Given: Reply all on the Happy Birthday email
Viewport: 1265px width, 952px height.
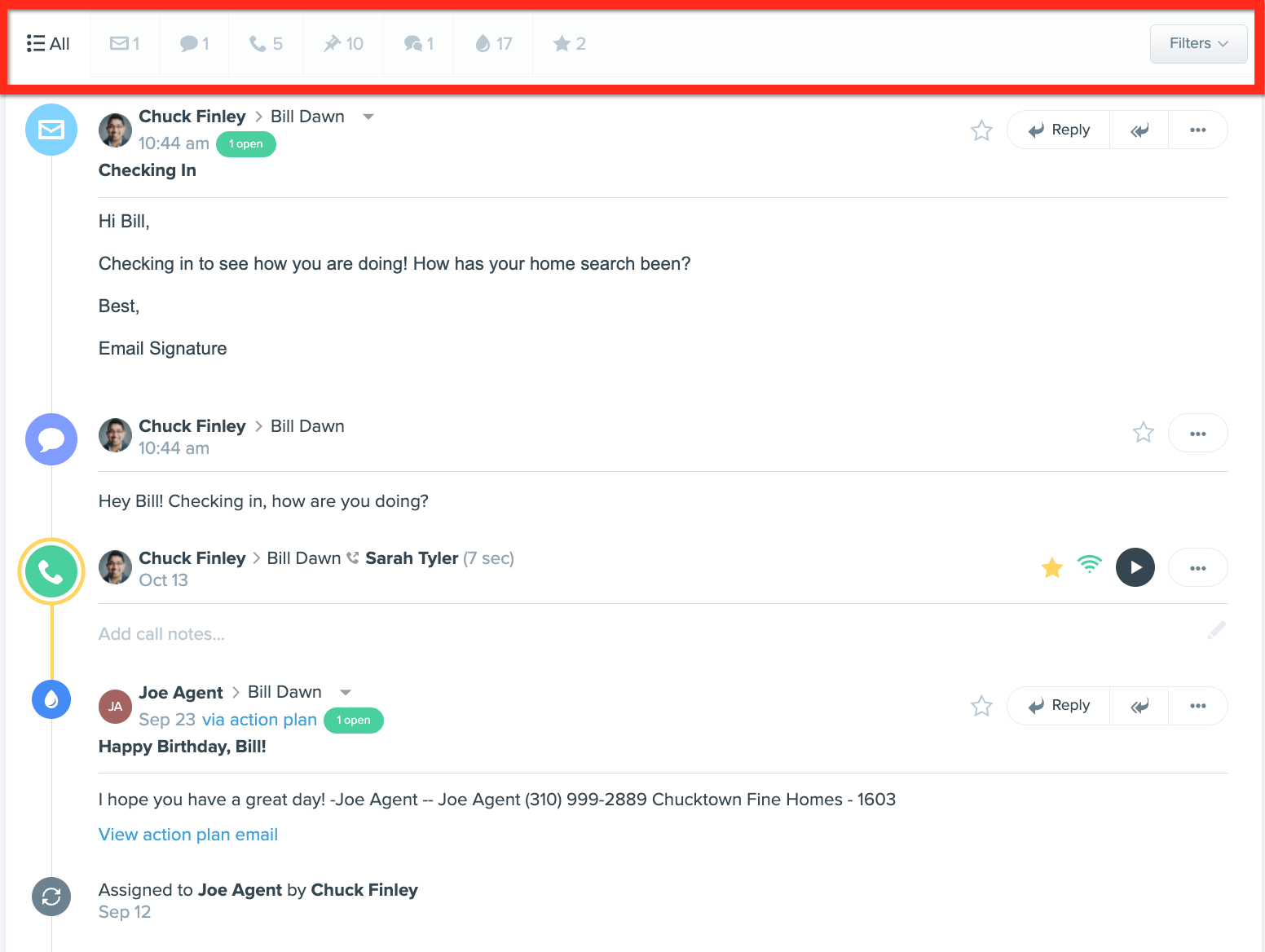Looking at the screenshot, I should tap(1139, 706).
